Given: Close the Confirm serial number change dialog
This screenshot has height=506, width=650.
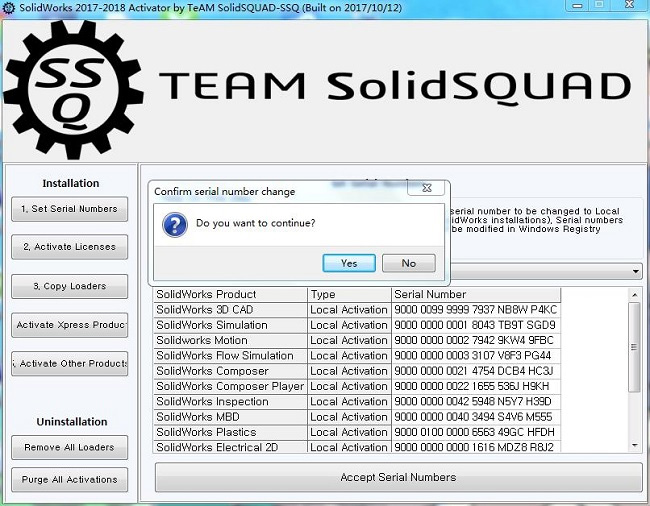Looking at the screenshot, I should point(426,188).
